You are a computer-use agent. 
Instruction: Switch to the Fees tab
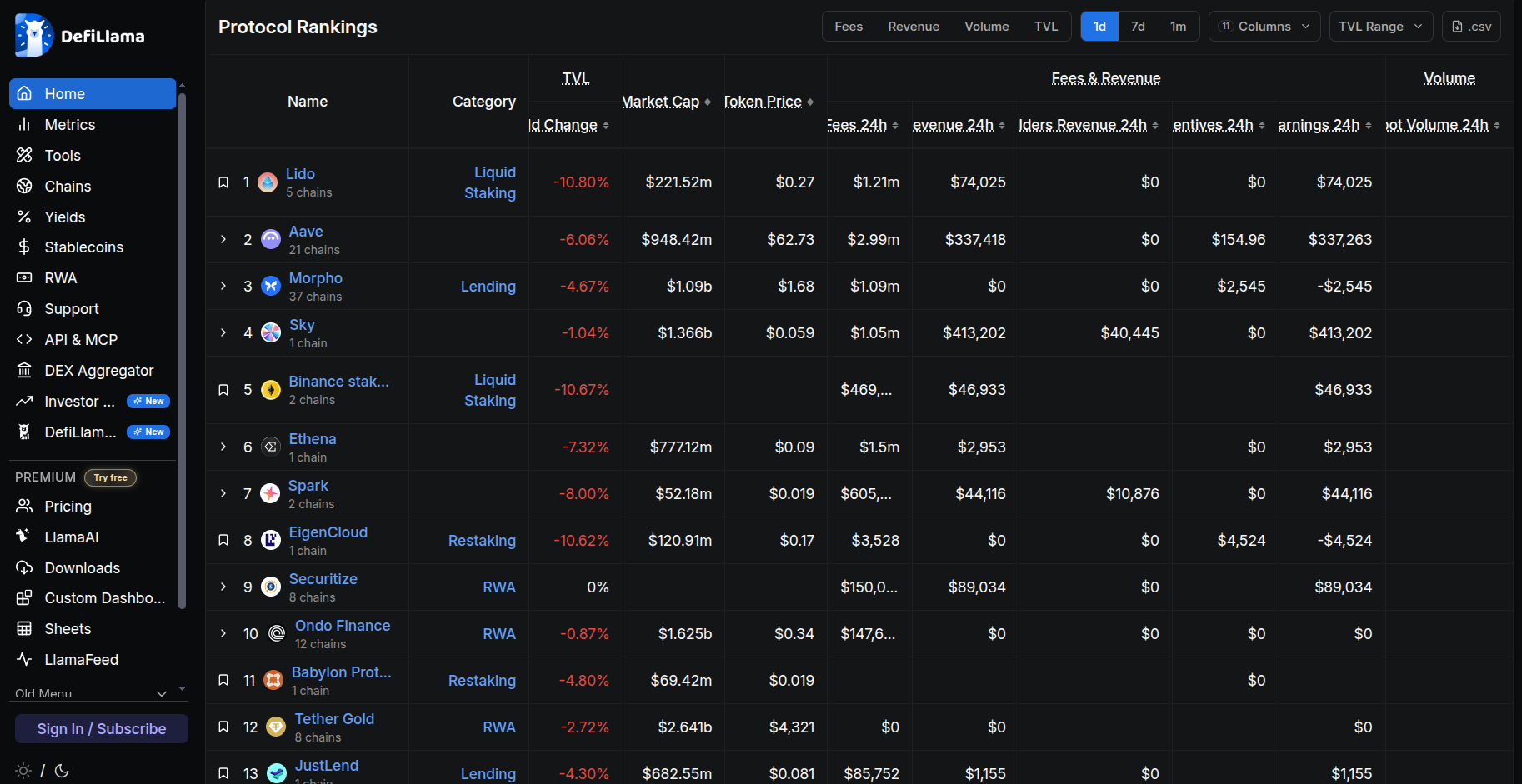(849, 27)
